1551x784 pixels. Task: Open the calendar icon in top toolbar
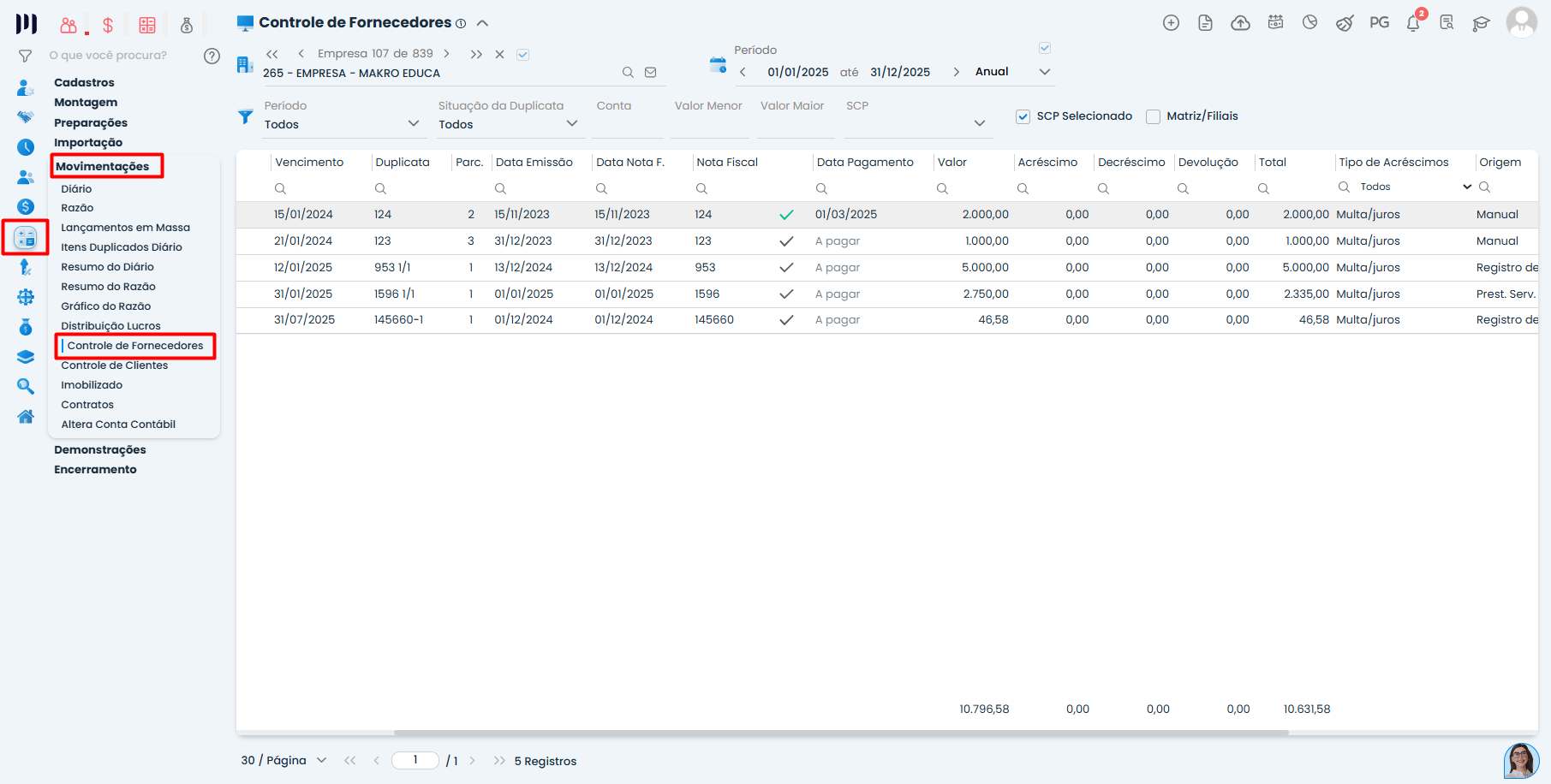point(1275,23)
